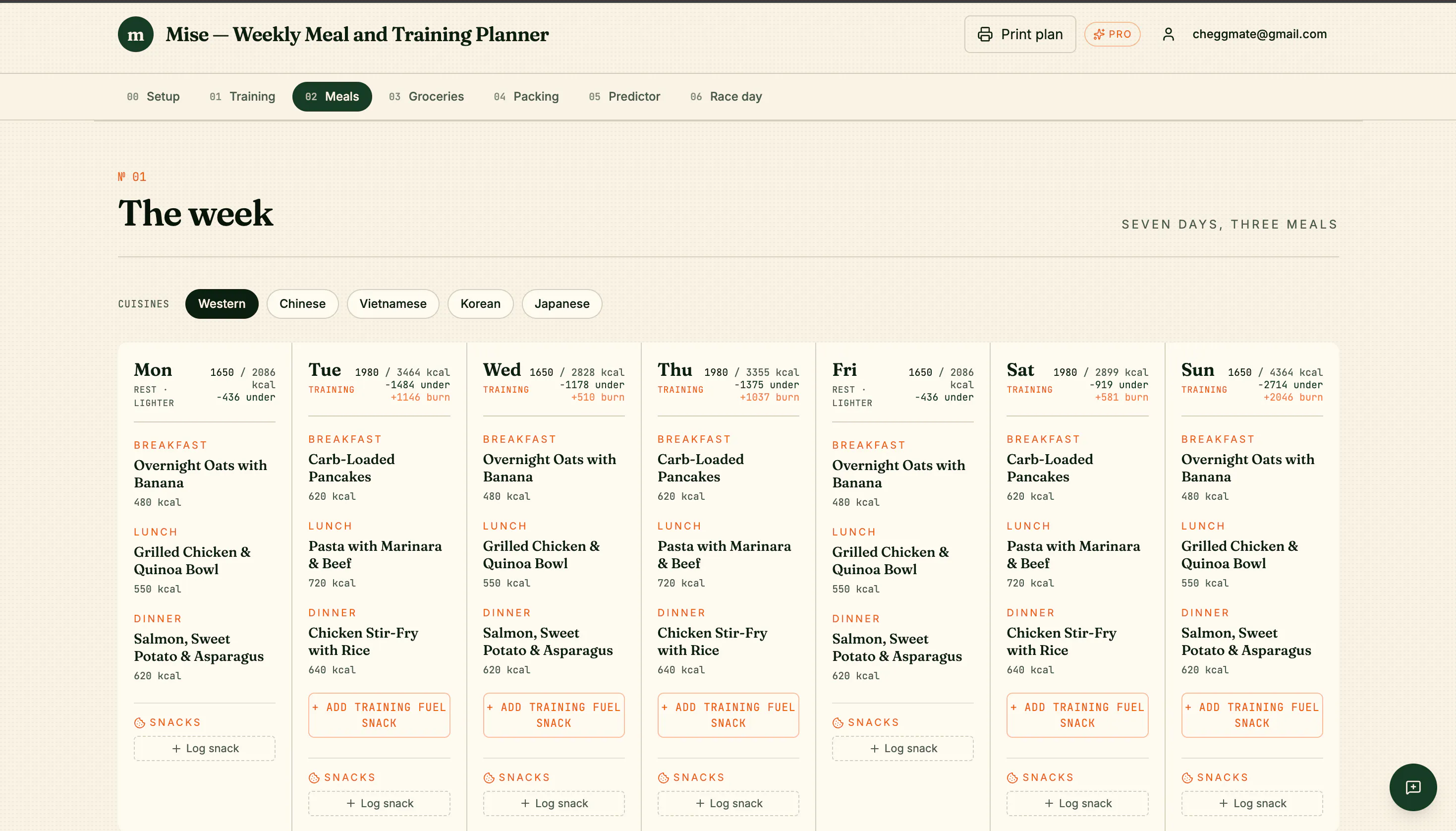Add training fuel snack for Tuesday
The height and width of the screenshot is (831, 1456).
point(379,714)
